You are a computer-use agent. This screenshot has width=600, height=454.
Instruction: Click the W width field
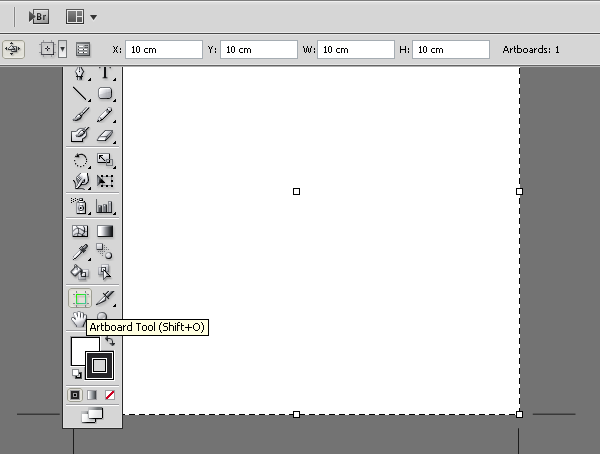[x=356, y=50]
